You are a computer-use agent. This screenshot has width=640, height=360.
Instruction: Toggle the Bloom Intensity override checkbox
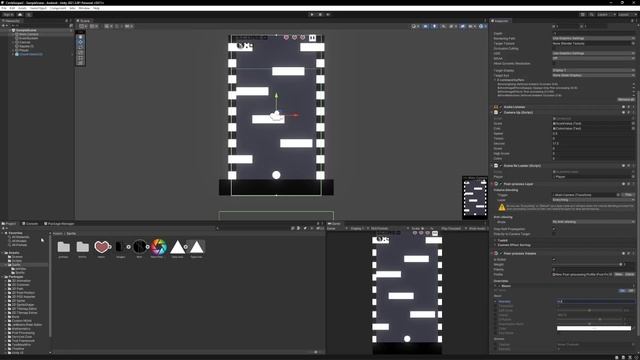[496, 302]
